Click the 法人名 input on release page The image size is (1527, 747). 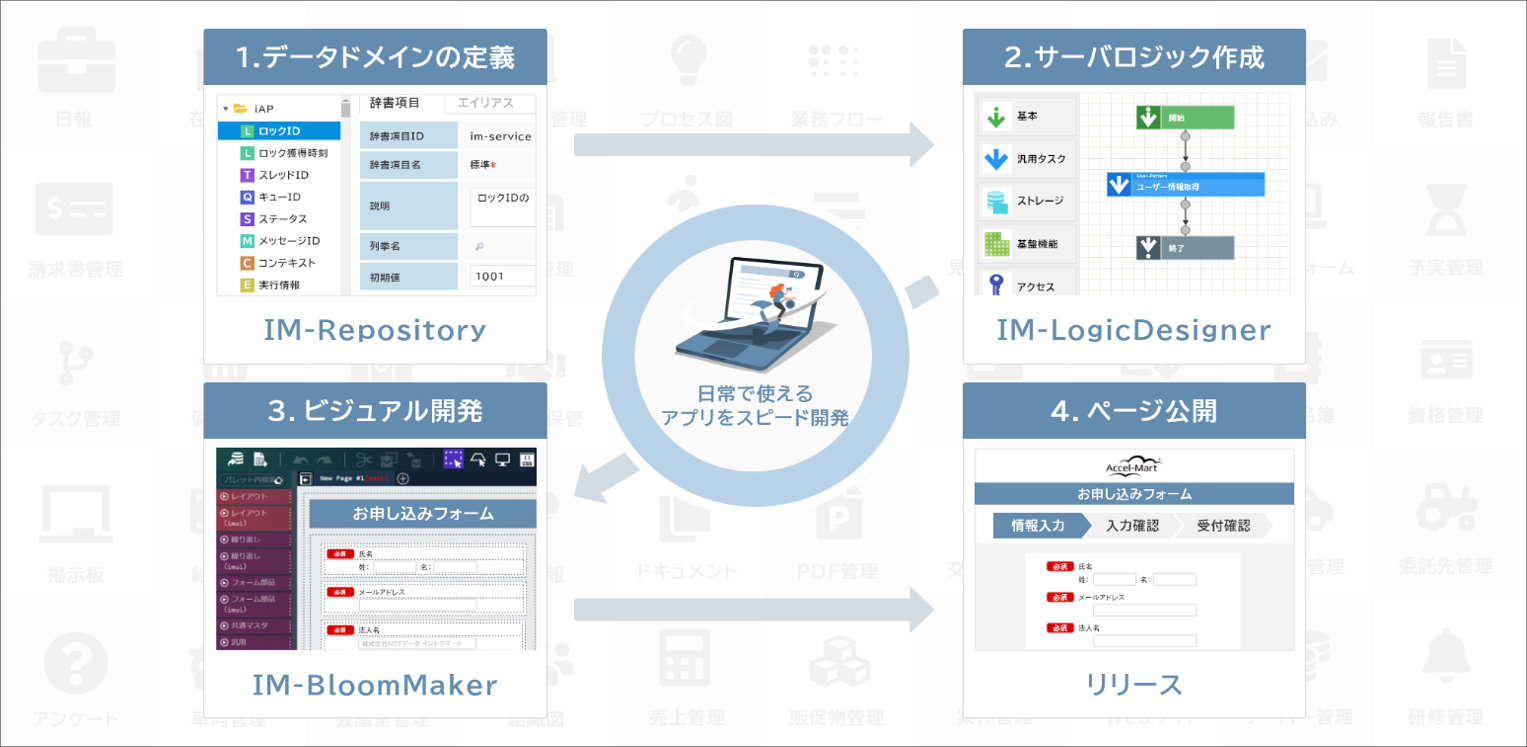pyautogui.click(x=1145, y=641)
